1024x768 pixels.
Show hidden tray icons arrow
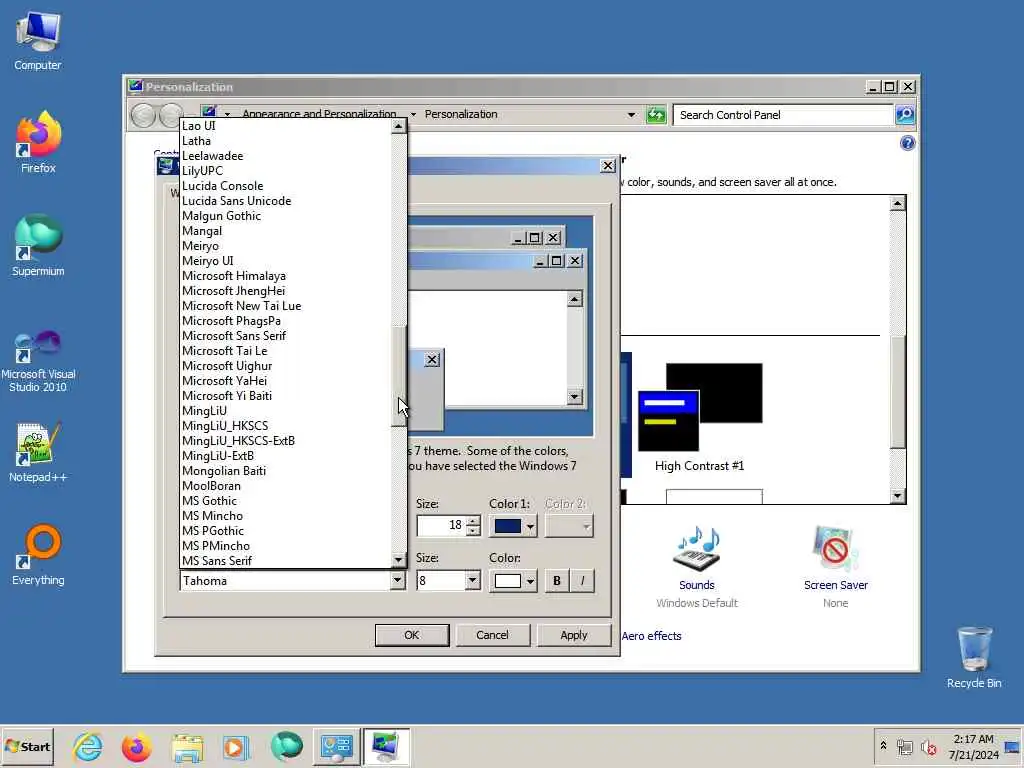point(884,746)
